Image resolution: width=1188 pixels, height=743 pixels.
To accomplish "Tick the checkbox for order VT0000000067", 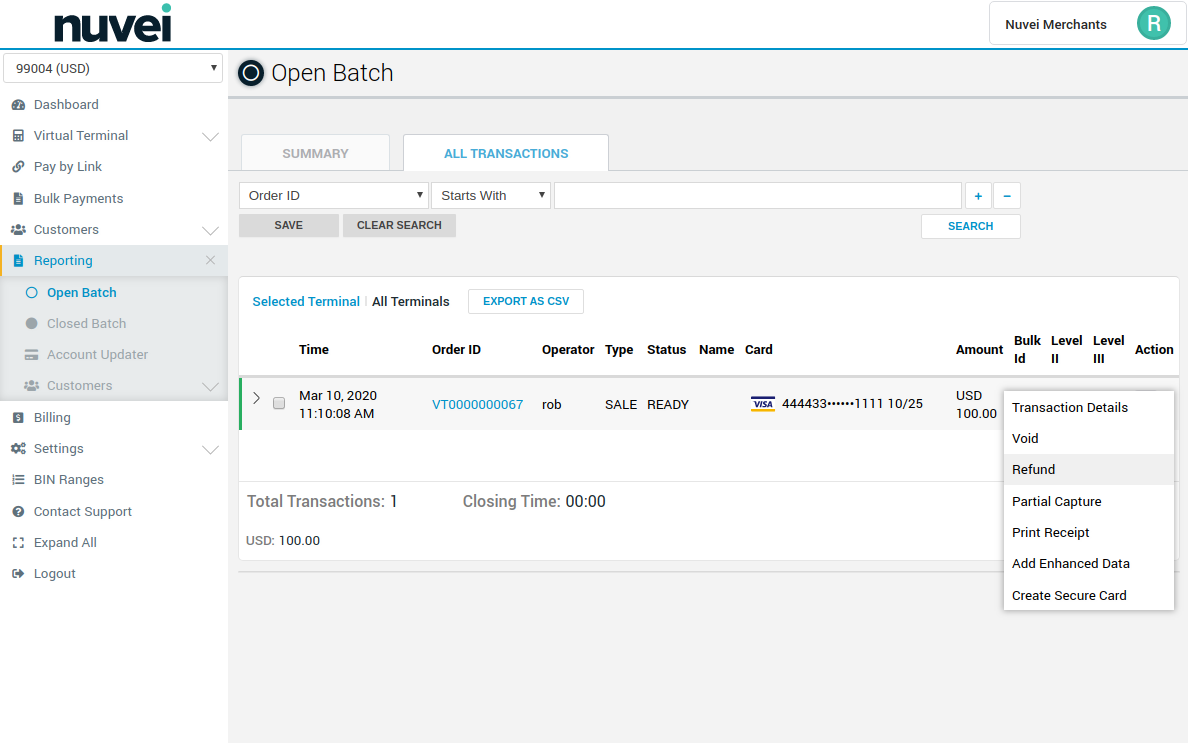I will coord(279,403).
